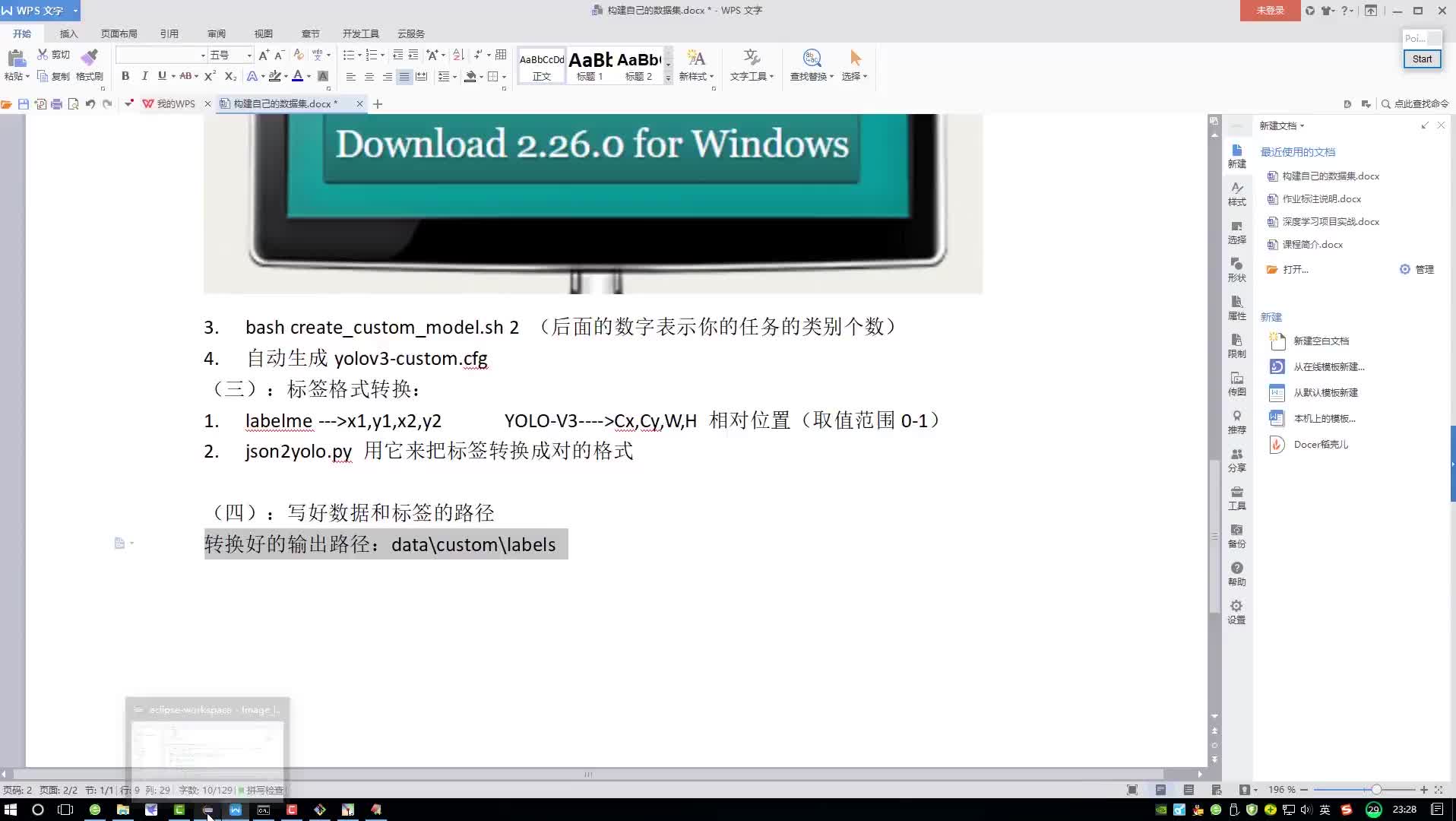Set justified text alignment

click(x=404, y=77)
